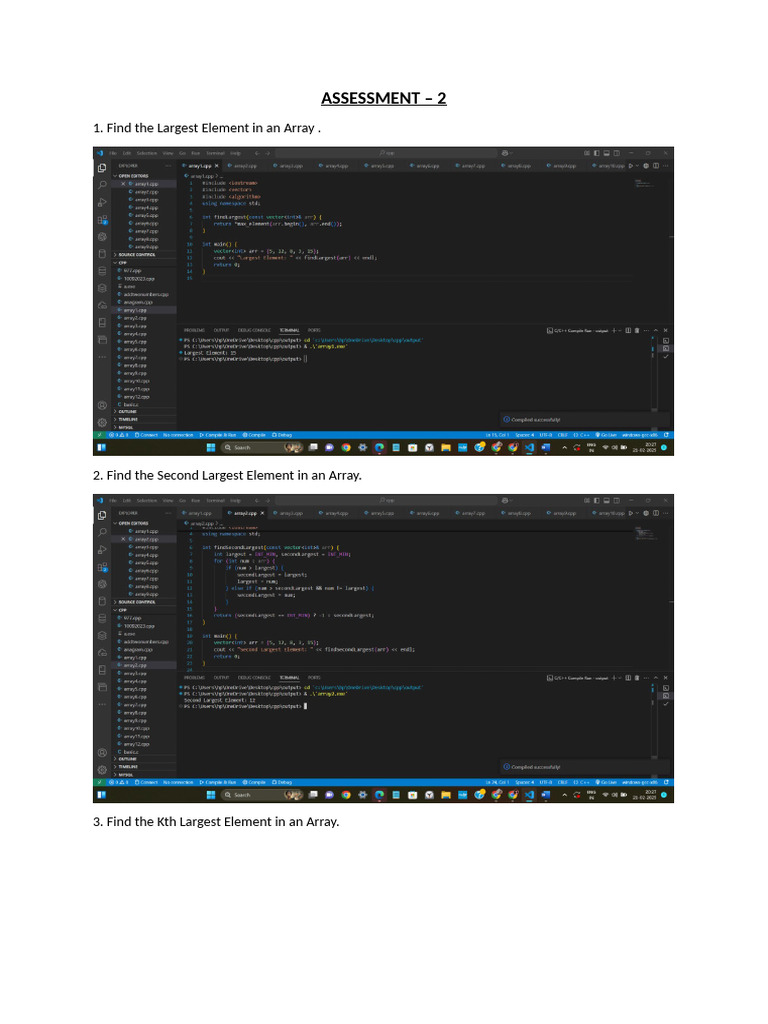Click Split Editor icon in second screenshot top right
768x1024 pixels.
click(656, 513)
